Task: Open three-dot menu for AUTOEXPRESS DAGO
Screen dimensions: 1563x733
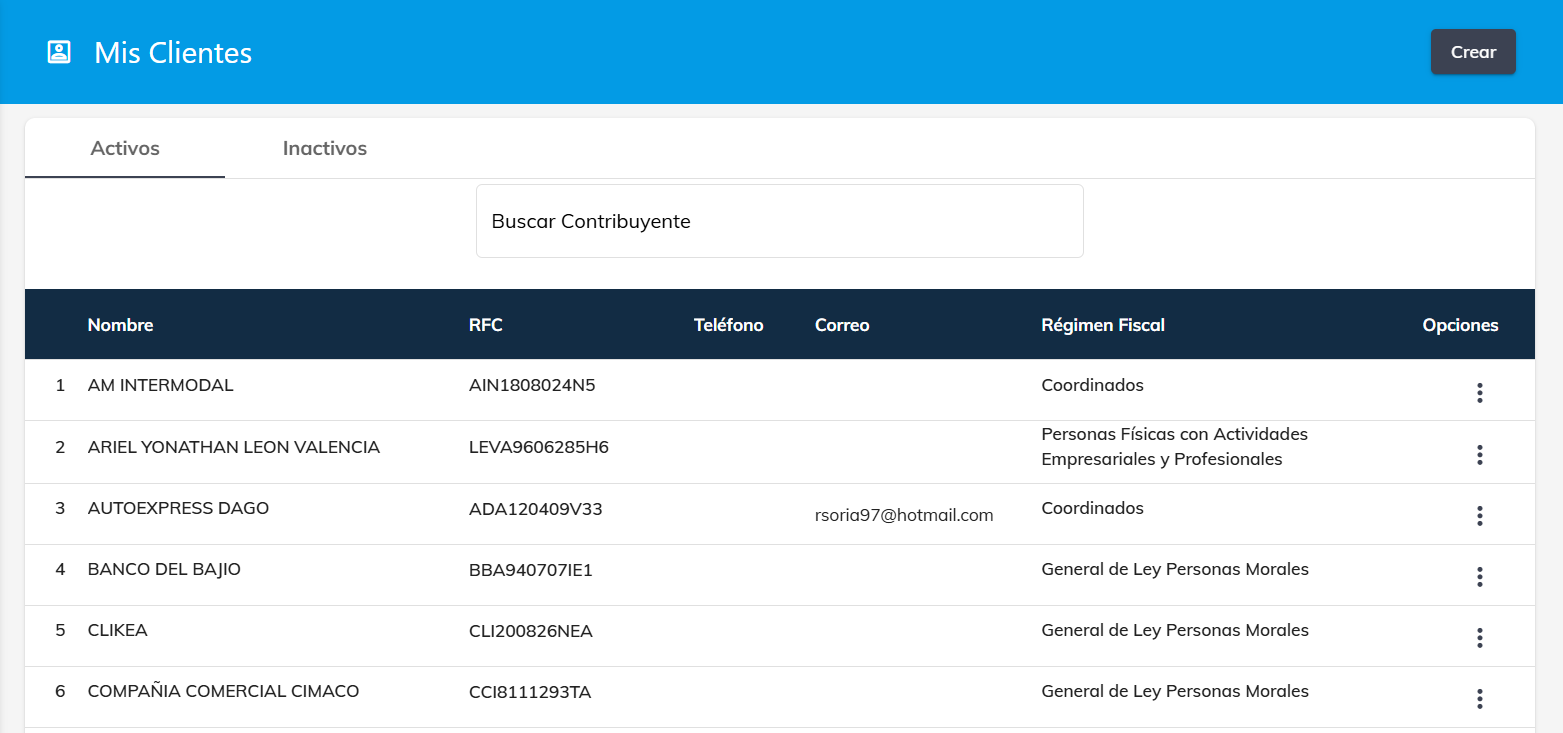Action: pyautogui.click(x=1479, y=516)
